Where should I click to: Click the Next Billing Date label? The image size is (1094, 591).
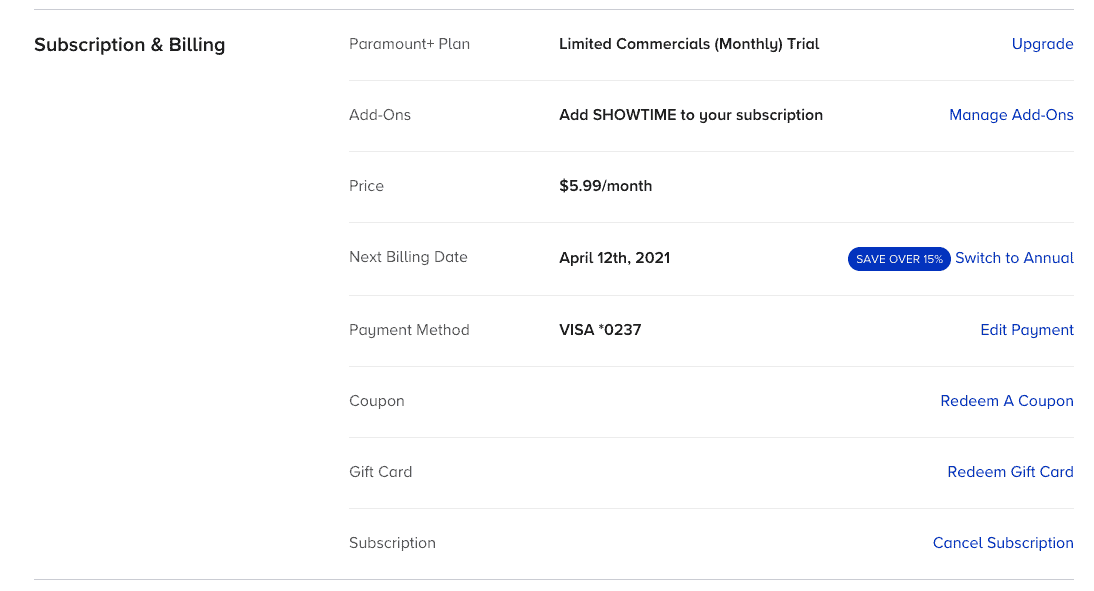[x=408, y=257]
